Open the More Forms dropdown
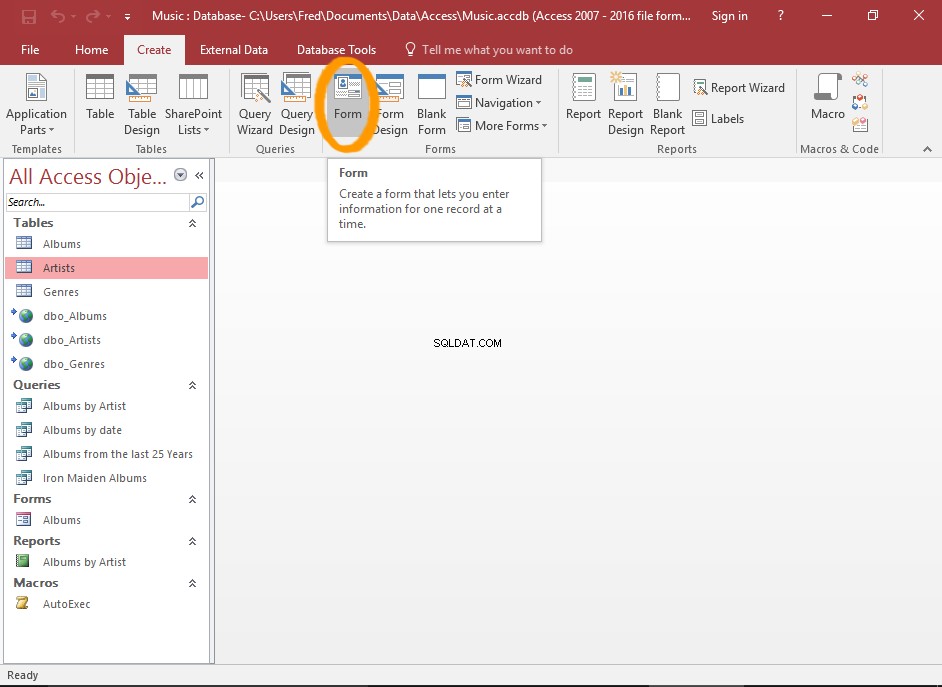This screenshot has height=687, width=942. 502,126
